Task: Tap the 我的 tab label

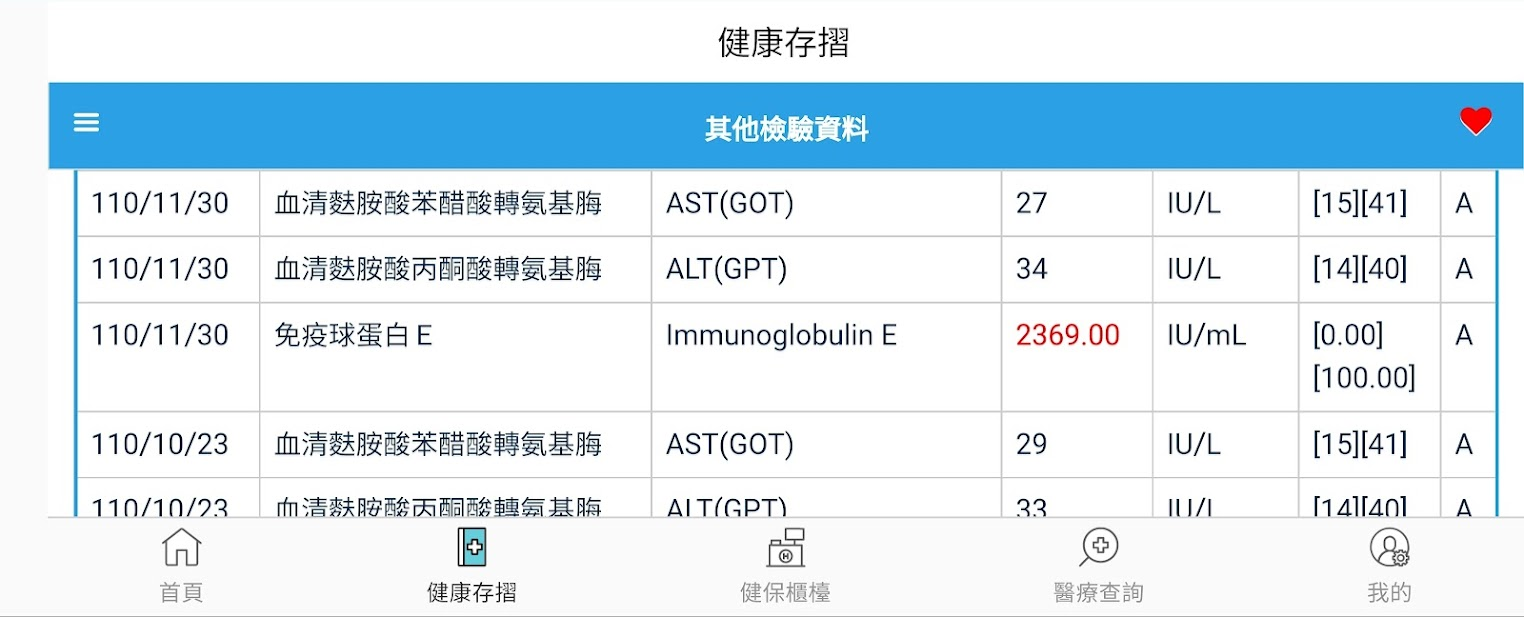Action: pos(1389,593)
